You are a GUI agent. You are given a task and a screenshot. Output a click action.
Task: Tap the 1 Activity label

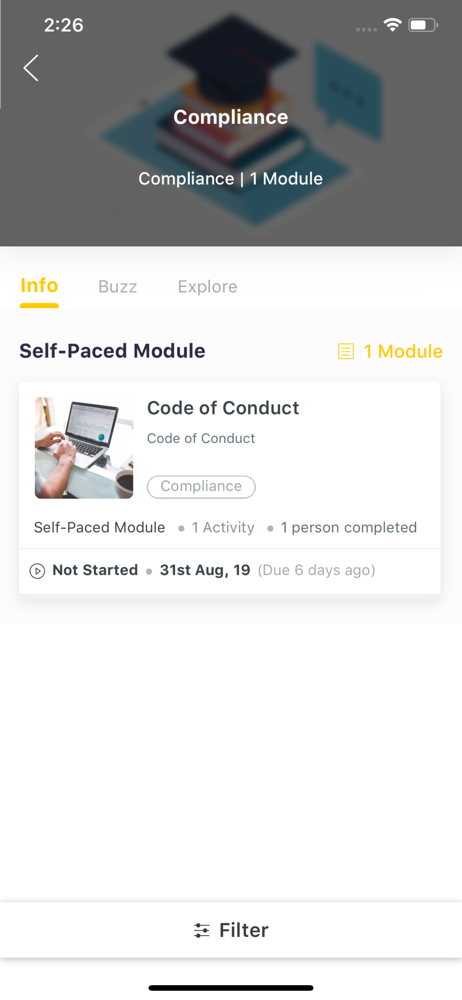click(x=223, y=528)
